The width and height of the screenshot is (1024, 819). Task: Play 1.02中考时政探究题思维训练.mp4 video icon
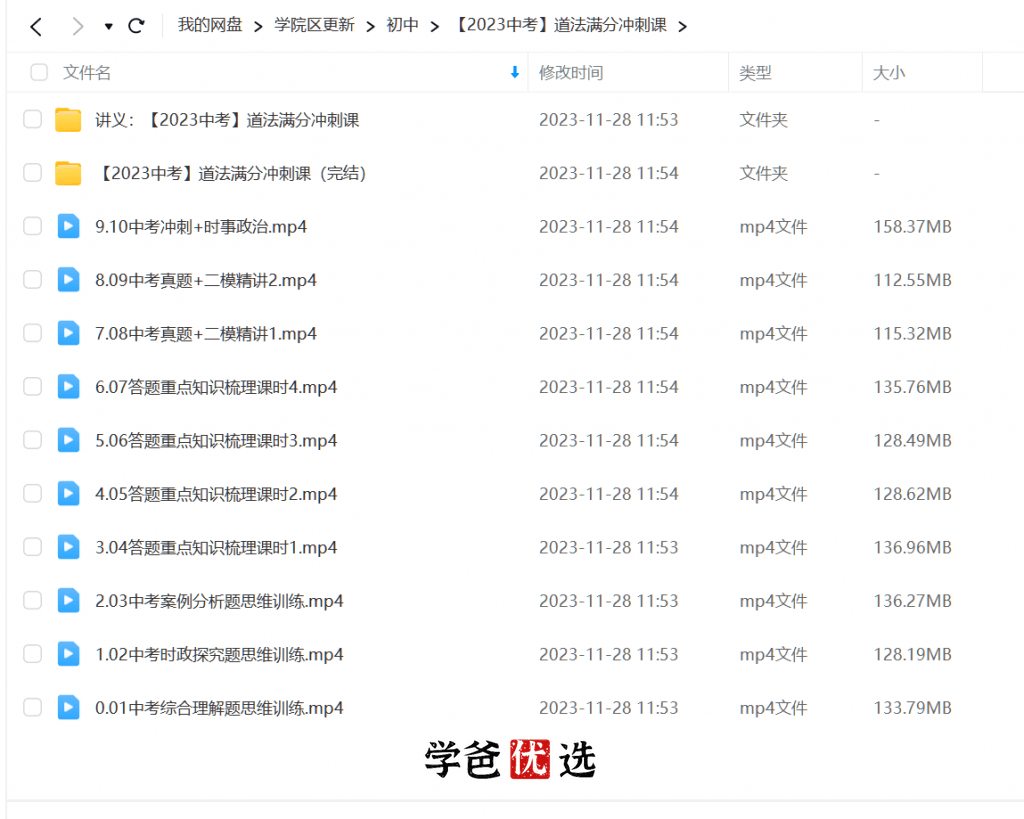pyautogui.click(x=68, y=654)
